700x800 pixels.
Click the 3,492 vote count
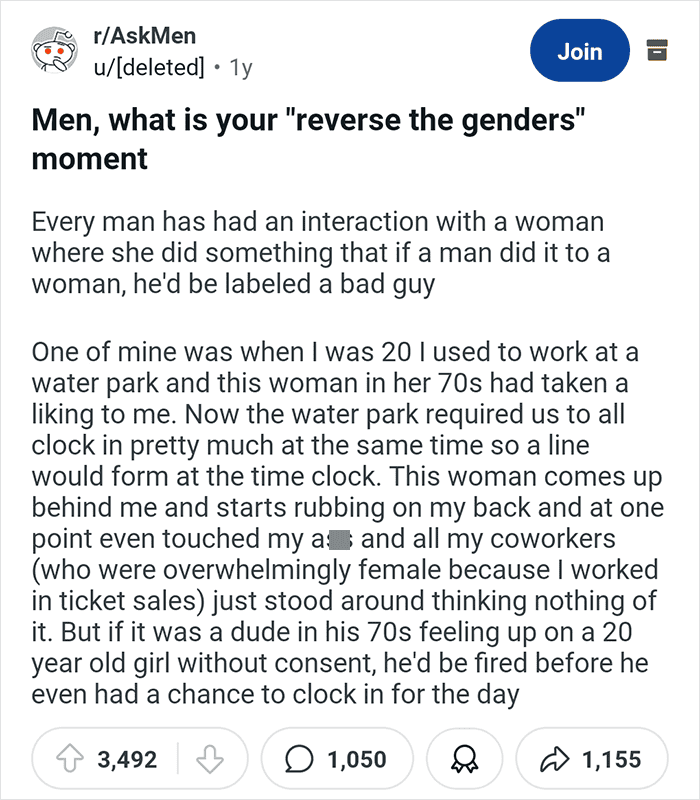(x=127, y=759)
